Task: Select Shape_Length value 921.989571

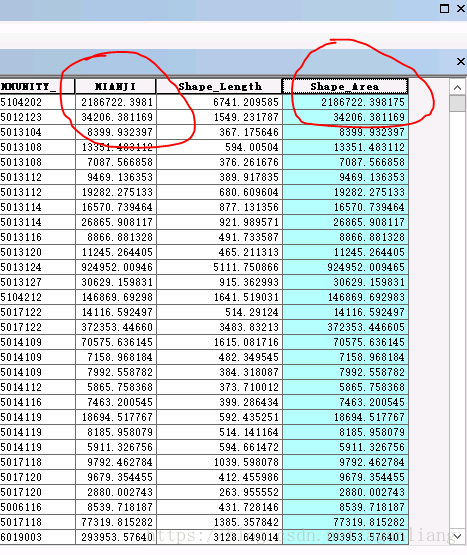Action: coord(220,222)
